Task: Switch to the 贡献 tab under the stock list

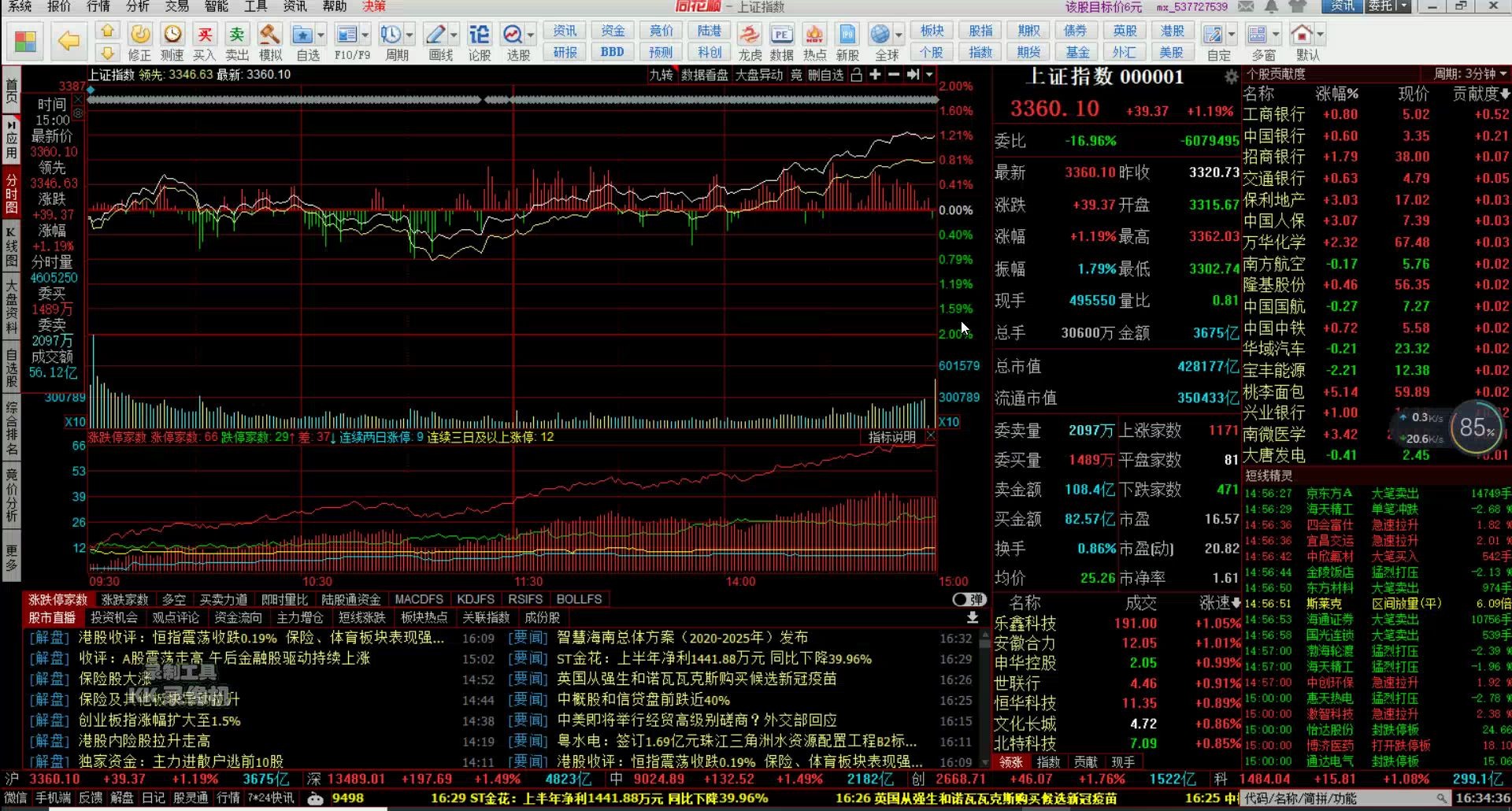Action: (x=1085, y=762)
